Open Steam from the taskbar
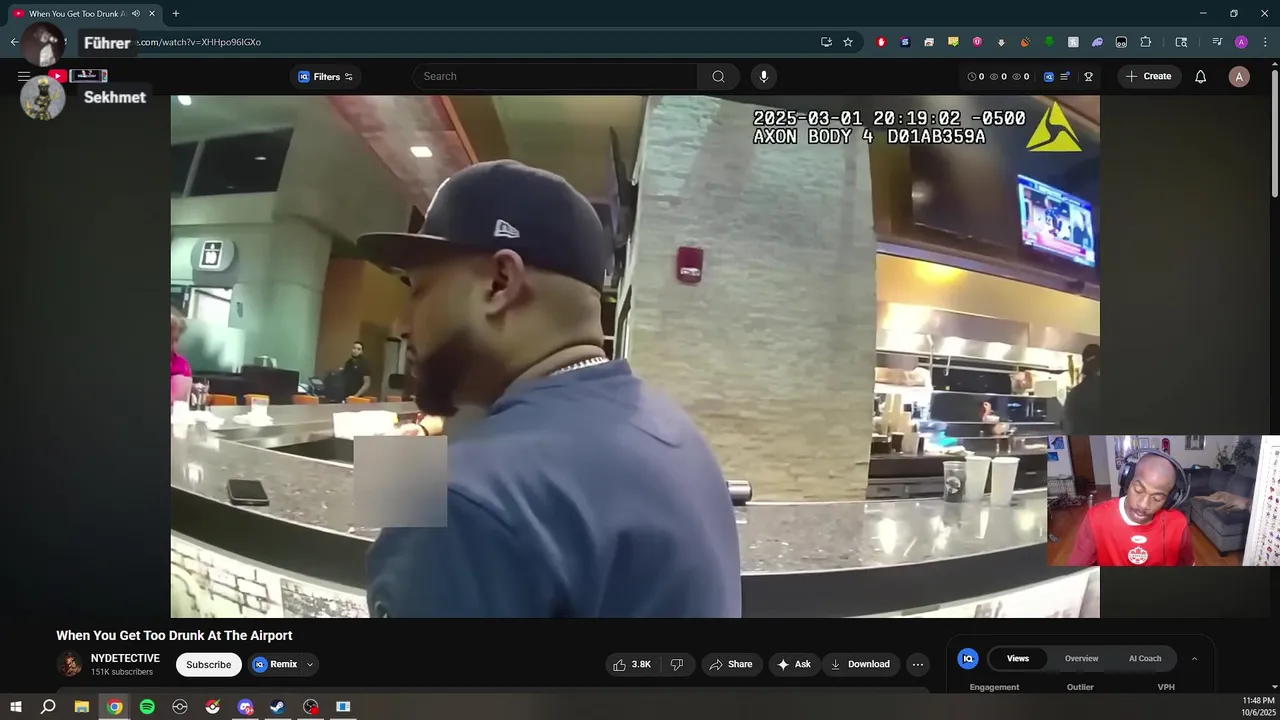This screenshot has height=720, width=1280. pos(278,707)
